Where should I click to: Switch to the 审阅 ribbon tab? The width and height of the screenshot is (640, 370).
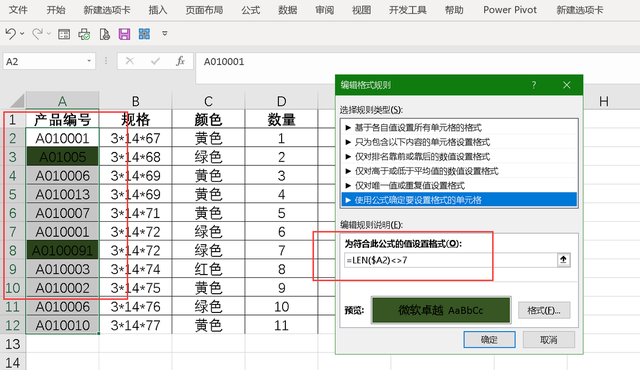point(324,10)
